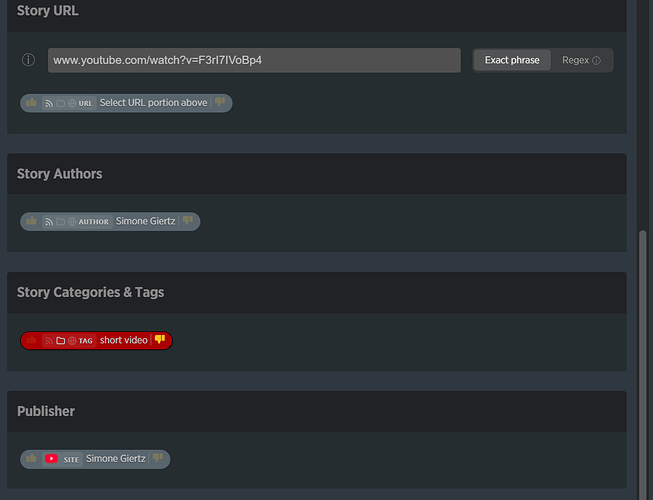Switch URL matching to Regex
Image resolution: width=653 pixels, height=500 pixels.
point(581,60)
